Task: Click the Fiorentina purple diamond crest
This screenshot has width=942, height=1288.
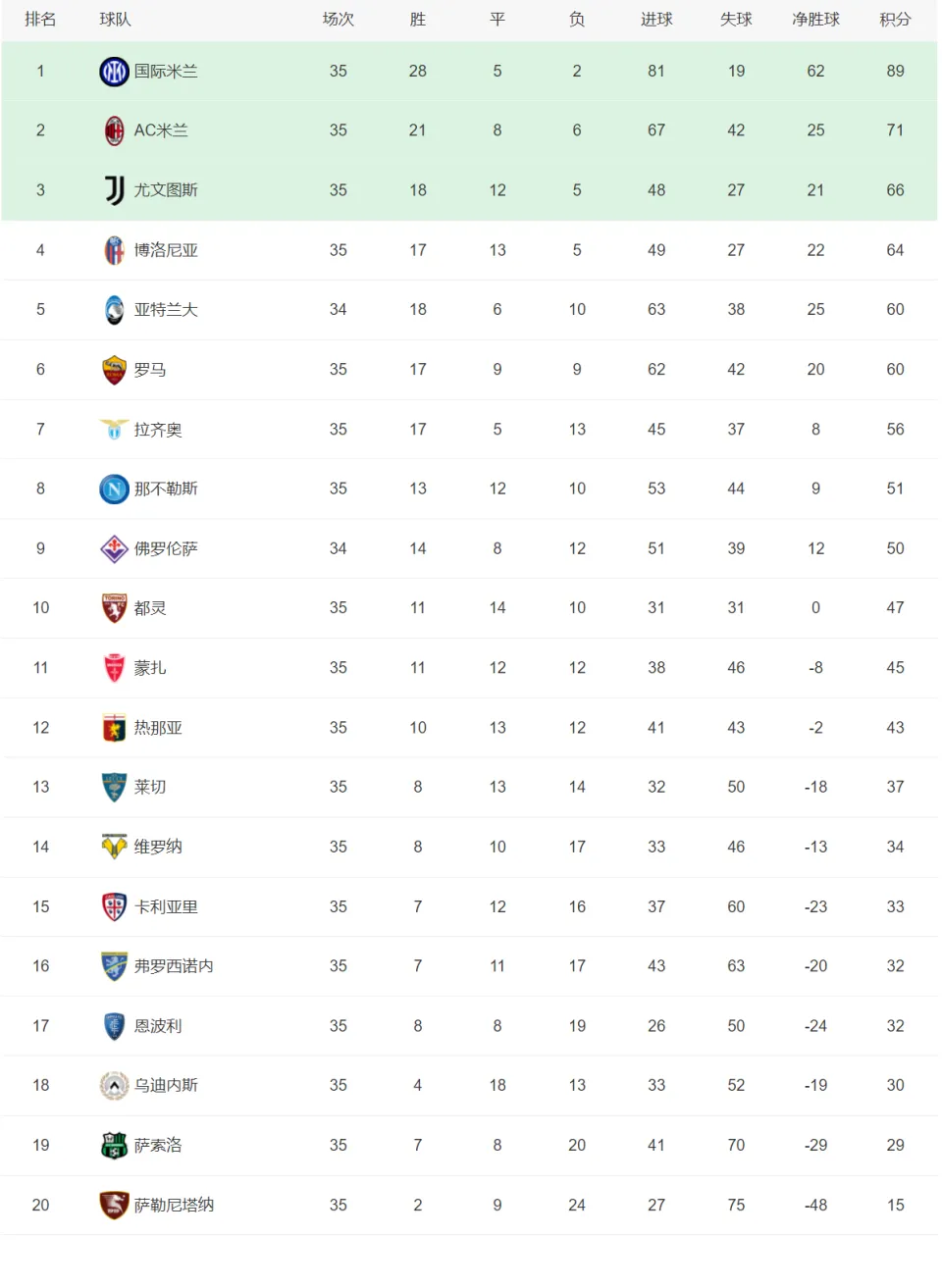Action: click(114, 548)
